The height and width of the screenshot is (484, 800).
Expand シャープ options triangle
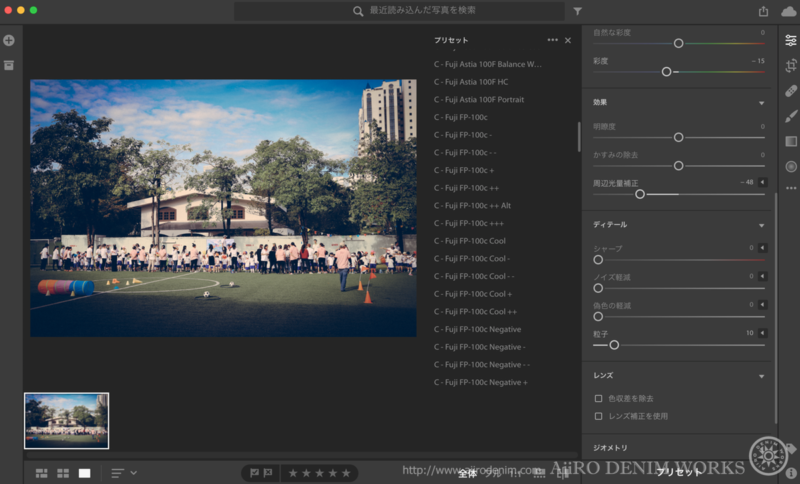[763, 248]
